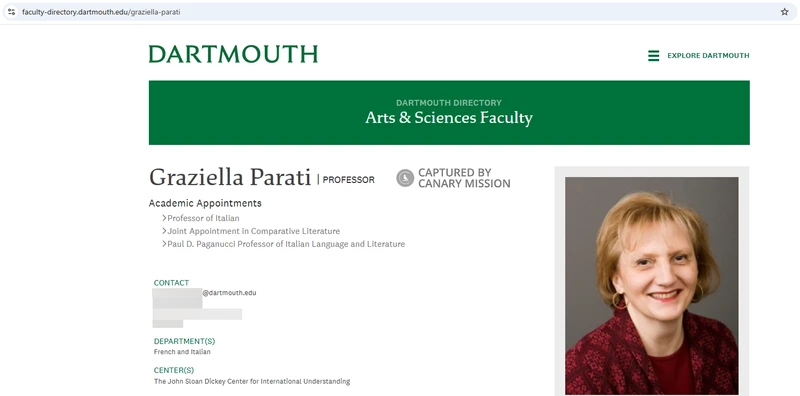Click the Explore Dartmouth menu label
The height and width of the screenshot is (396, 800).
pyautogui.click(x=708, y=56)
